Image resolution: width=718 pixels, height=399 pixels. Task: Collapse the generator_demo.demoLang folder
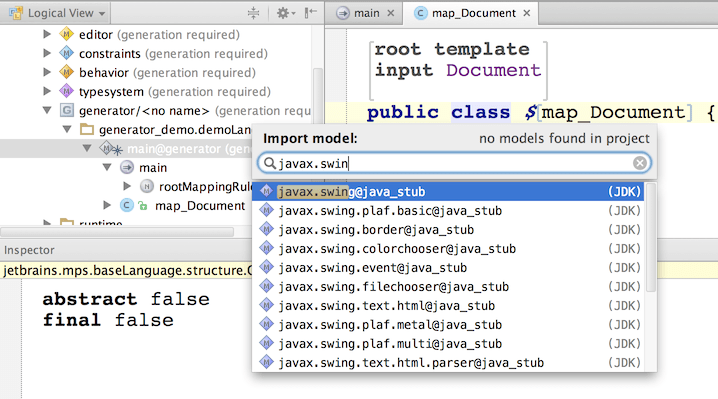pos(67,129)
